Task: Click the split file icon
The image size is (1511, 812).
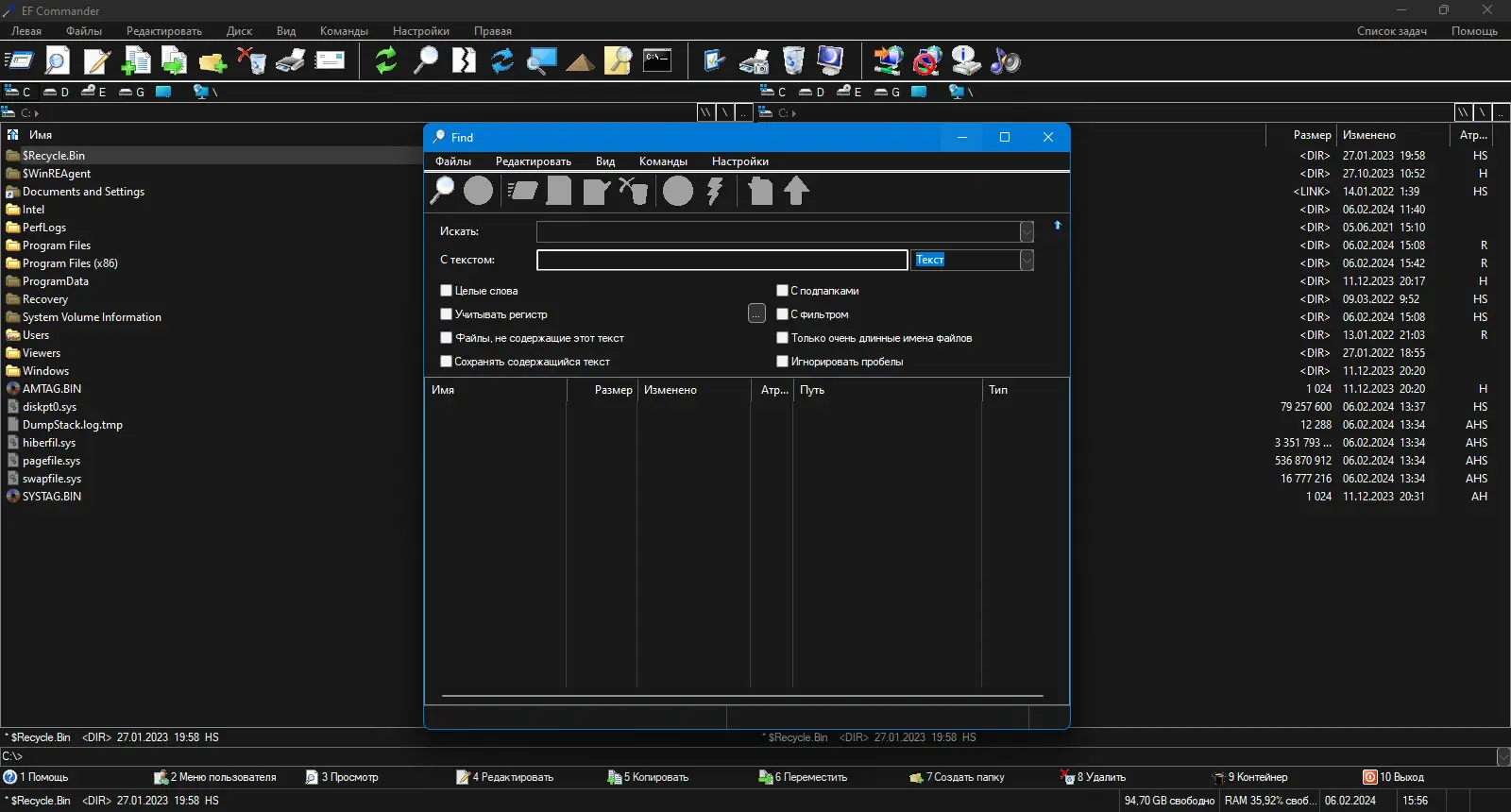Action: point(464,61)
